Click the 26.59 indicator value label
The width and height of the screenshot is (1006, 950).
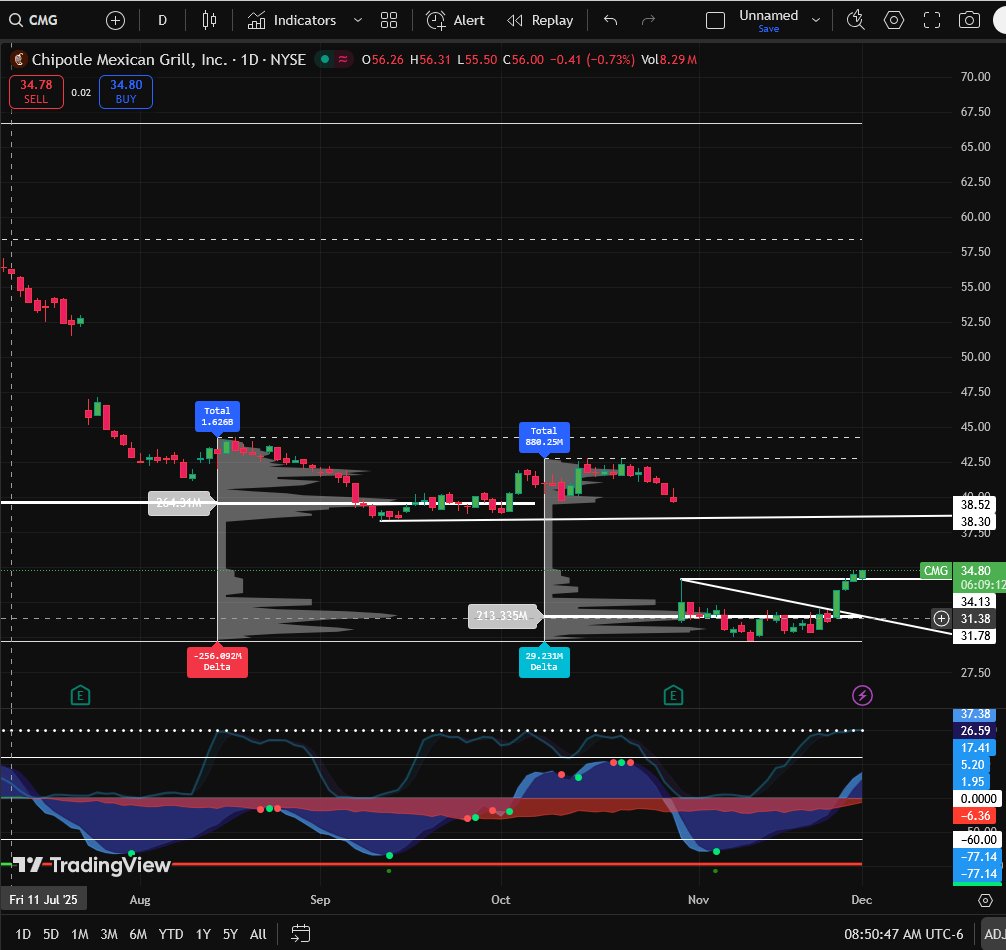(x=975, y=731)
